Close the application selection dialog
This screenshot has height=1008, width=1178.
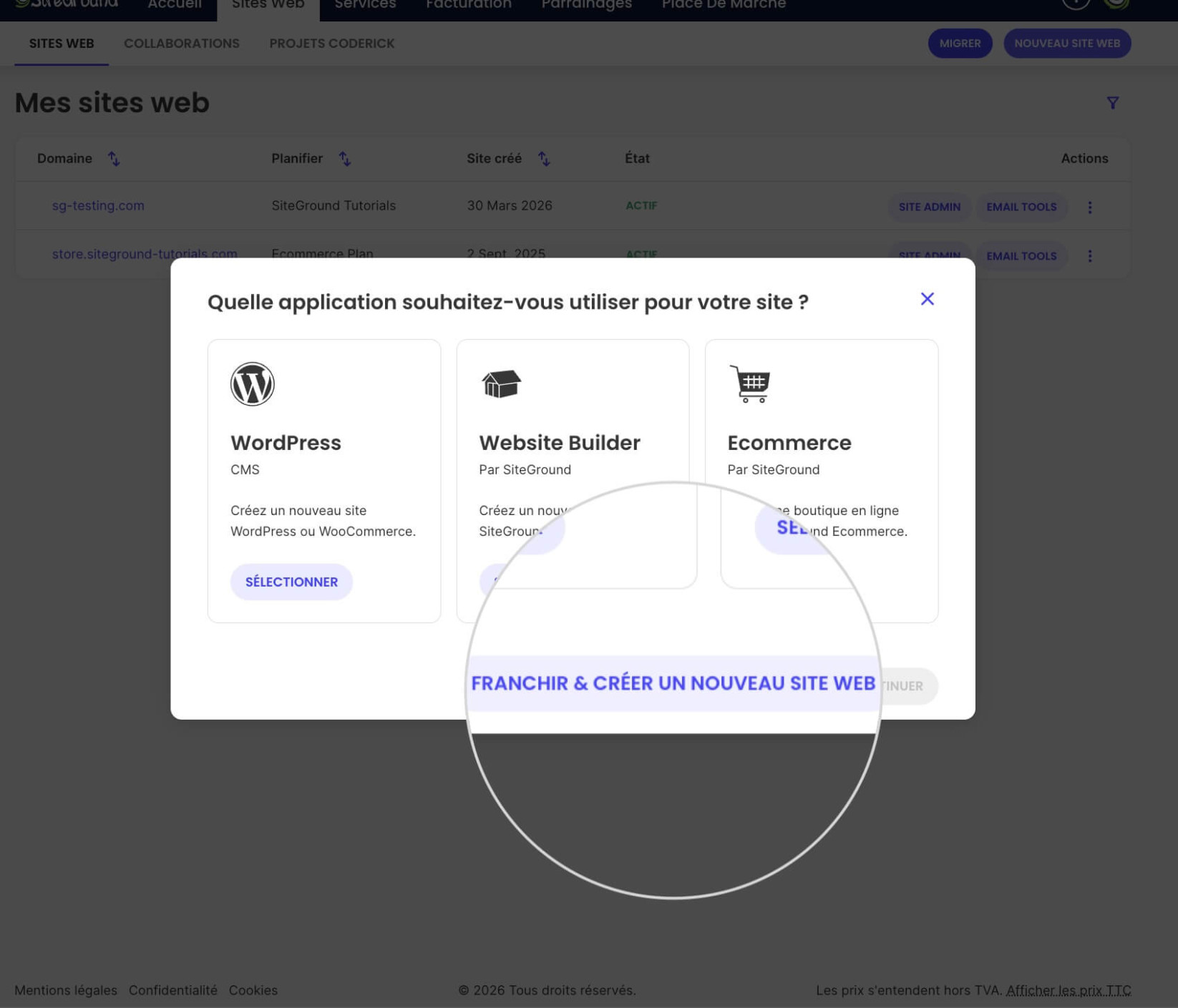(x=927, y=299)
